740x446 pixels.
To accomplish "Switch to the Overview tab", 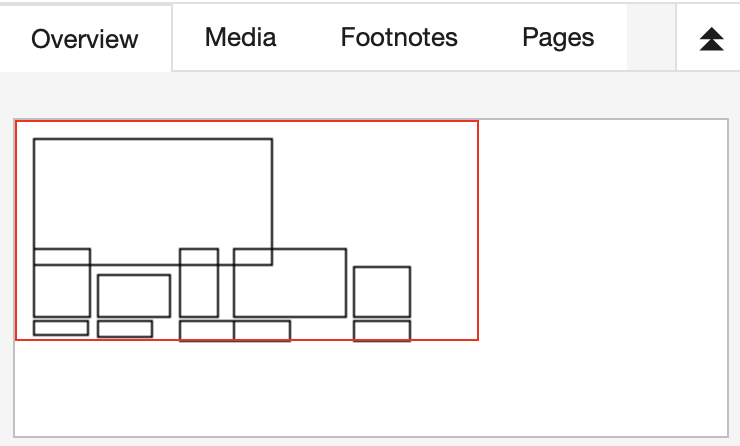I will (85, 39).
